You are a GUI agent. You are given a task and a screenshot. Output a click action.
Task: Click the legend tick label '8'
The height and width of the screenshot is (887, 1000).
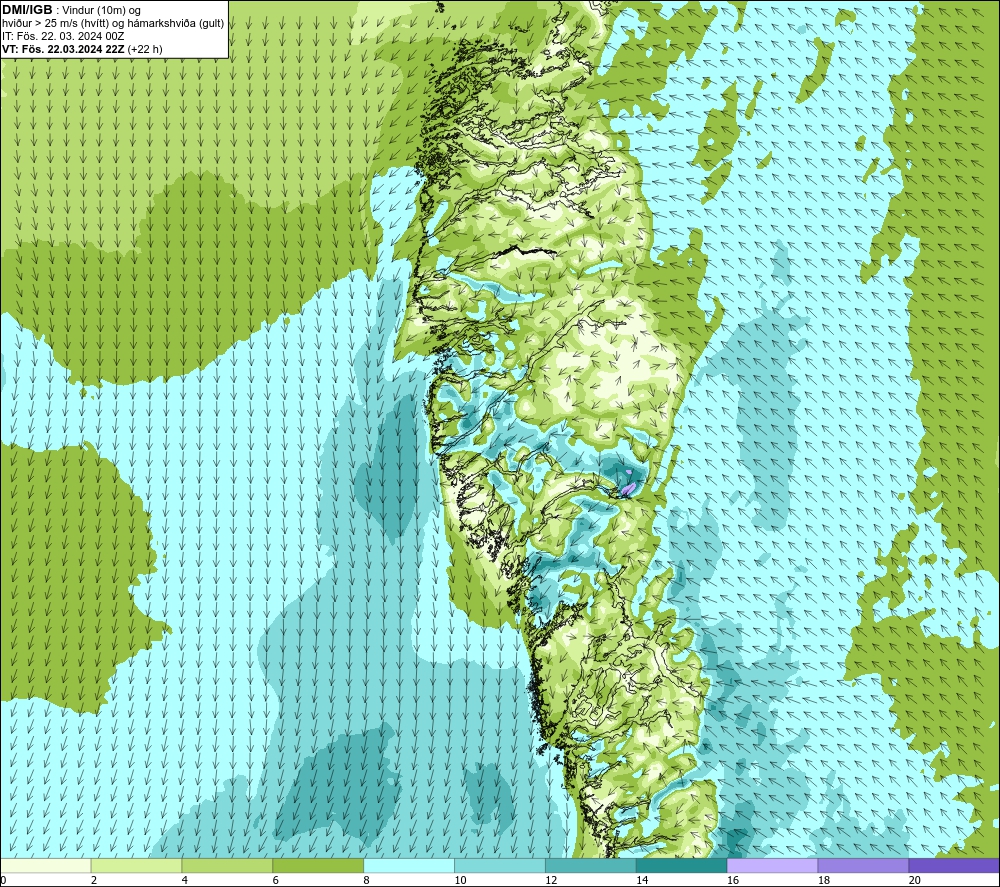point(366,880)
